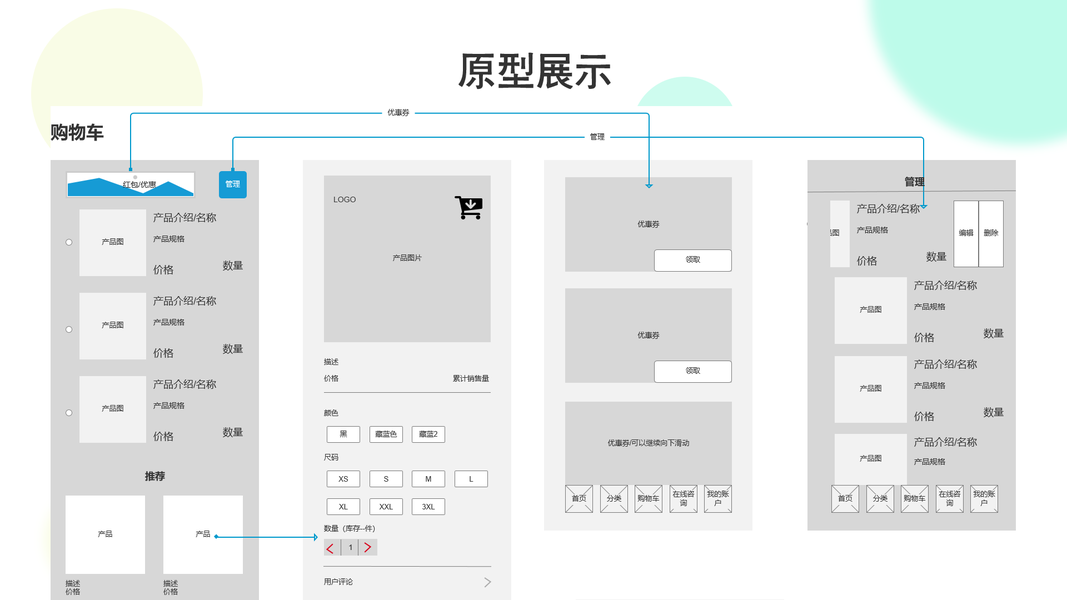Select size XXL
This screenshot has height=600, width=1067.
pos(386,507)
